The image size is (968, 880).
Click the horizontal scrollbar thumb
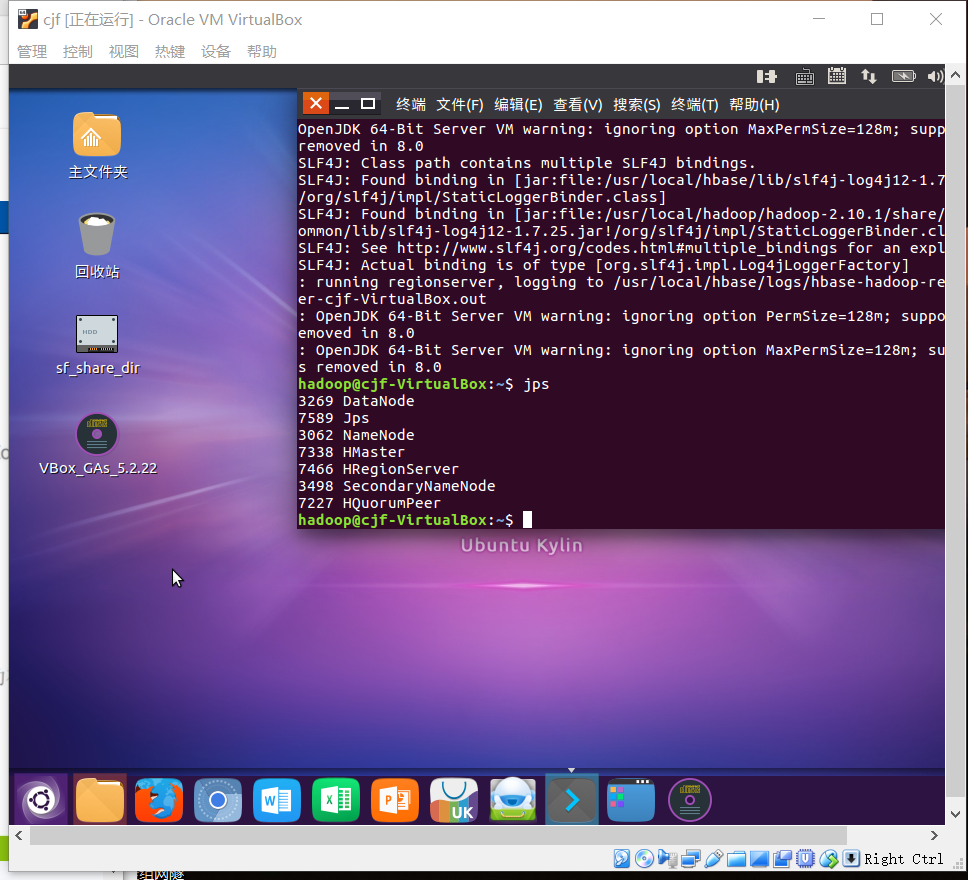pyautogui.click(x=438, y=836)
